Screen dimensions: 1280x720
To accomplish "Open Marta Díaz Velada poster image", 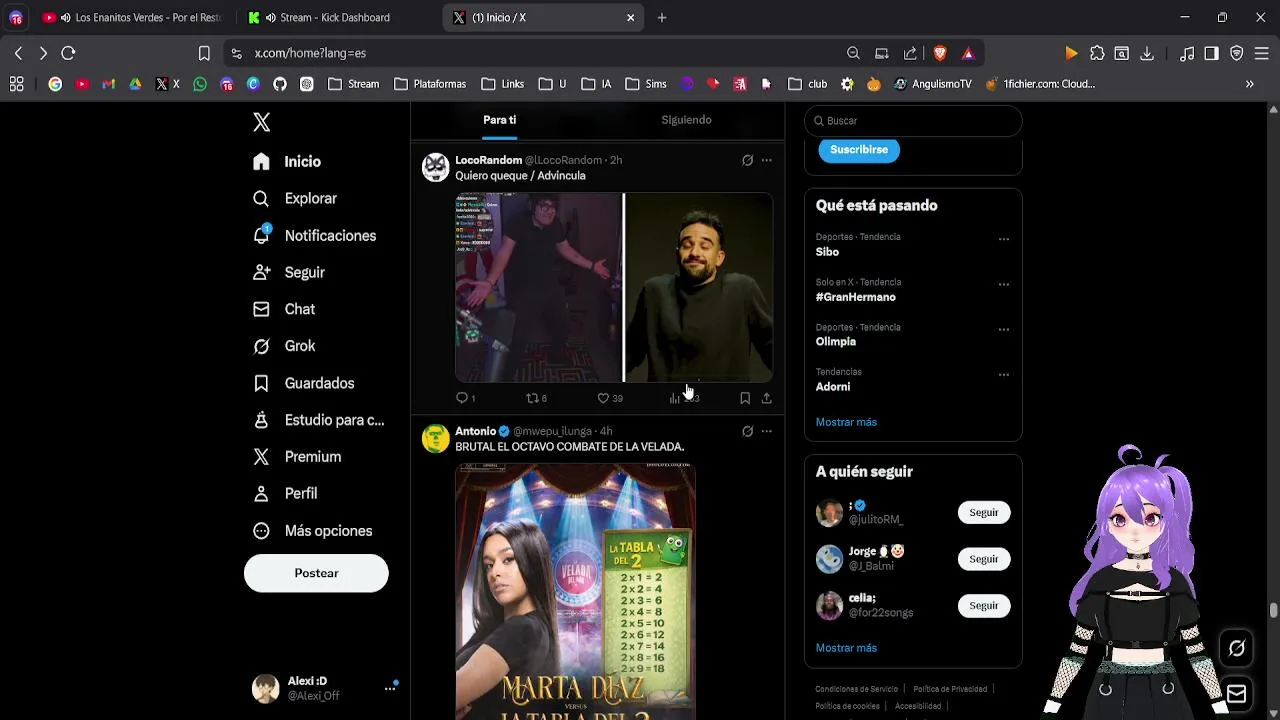I will (x=575, y=591).
